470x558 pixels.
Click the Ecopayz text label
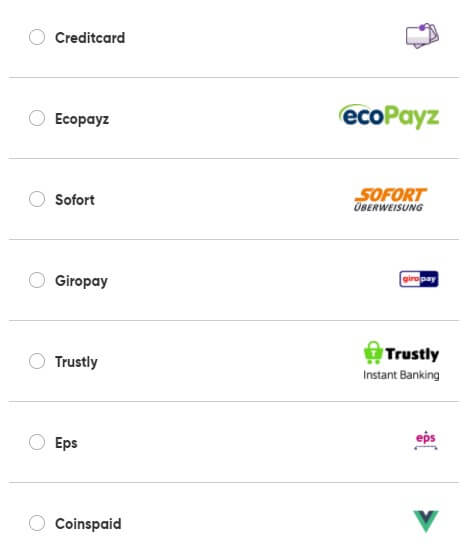(x=82, y=119)
